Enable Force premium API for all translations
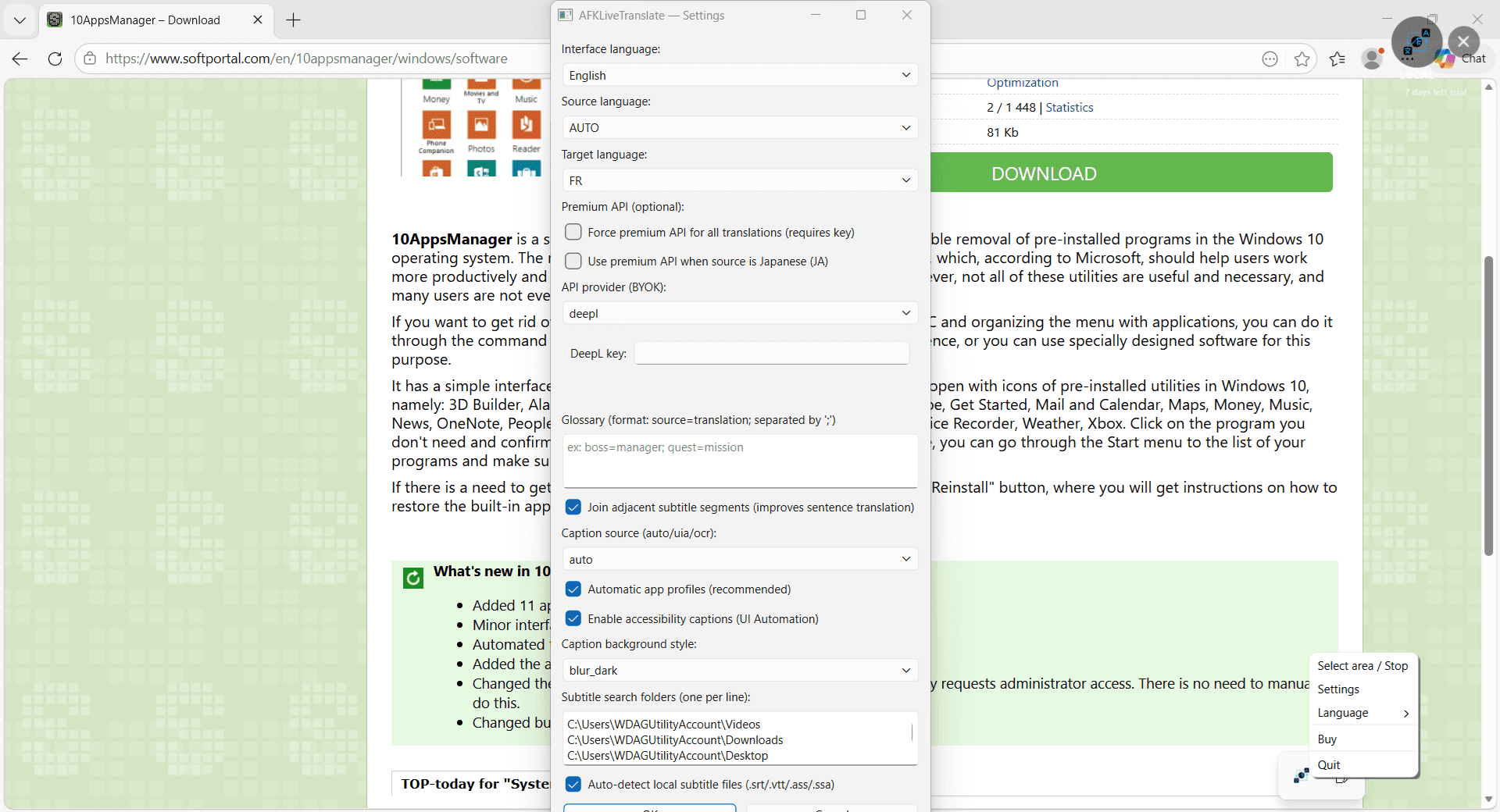Viewport: 1500px width, 812px height. (573, 232)
